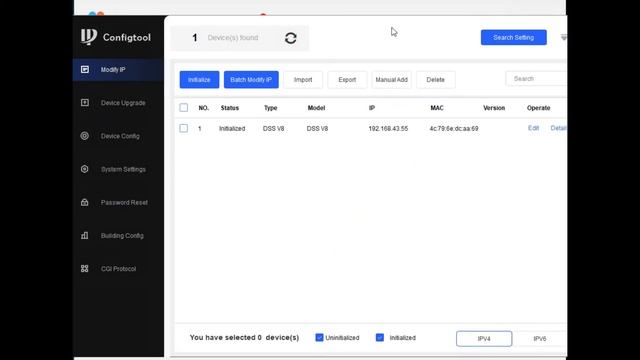Click the Search Setting button
This screenshot has width=640, height=360.
point(513,38)
